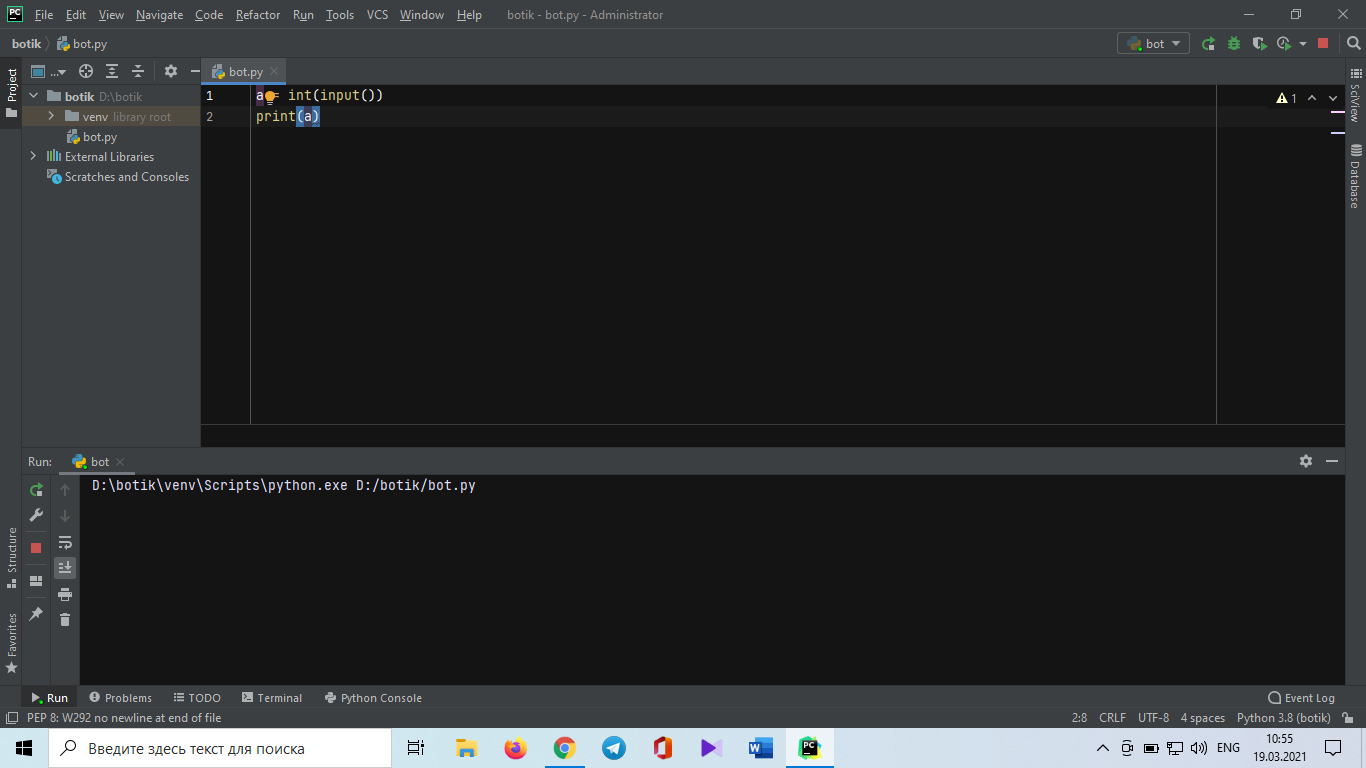Click the green Debug bug icon
The width and height of the screenshot is (1366, 768).
tap(1234, 44)
